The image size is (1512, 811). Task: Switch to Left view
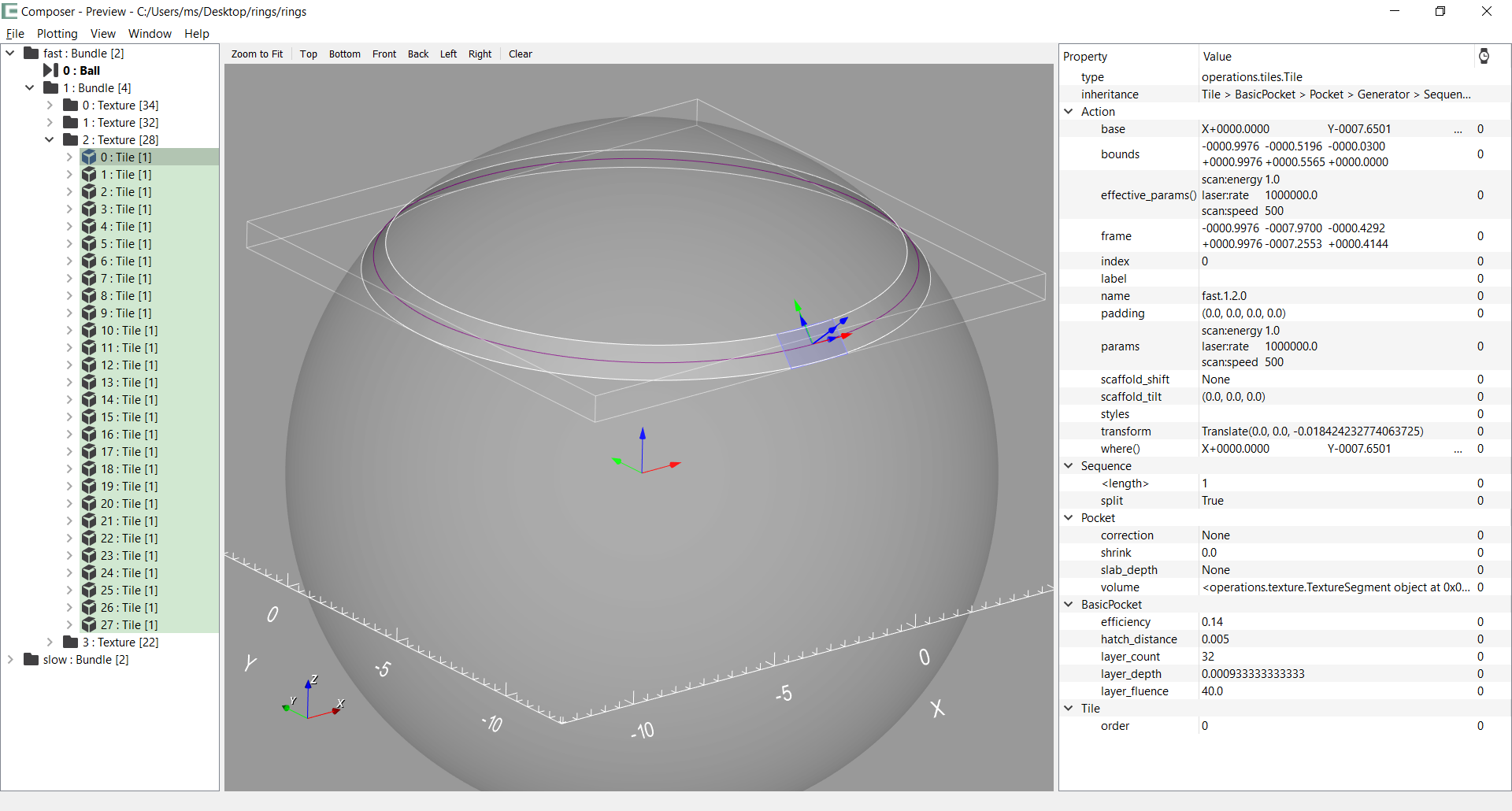(x=448, y=54)
